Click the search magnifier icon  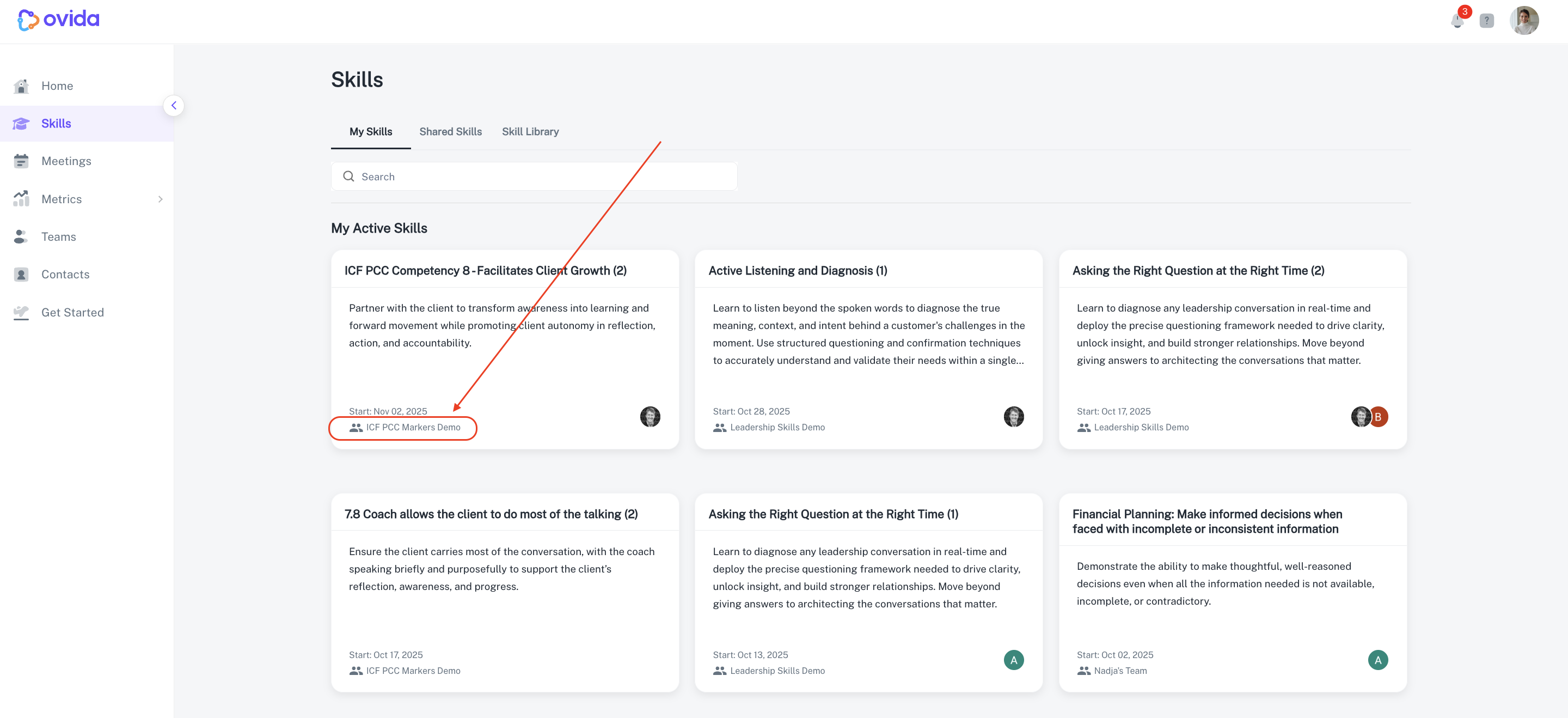(x=349, y=176)
